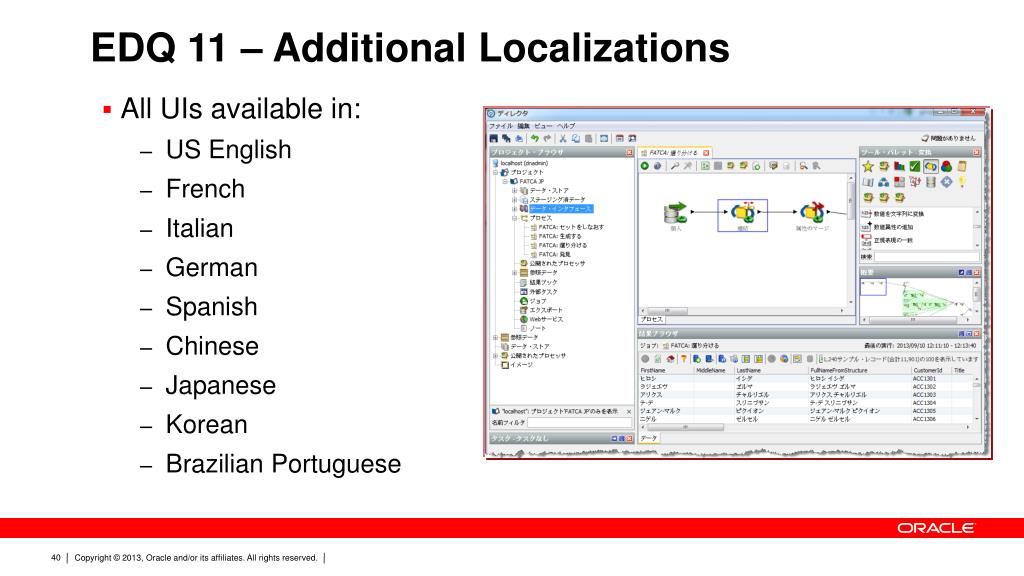Click the ACC1303 cell in results
This screenshot has width=1024, height=576.
pos(924,395)
